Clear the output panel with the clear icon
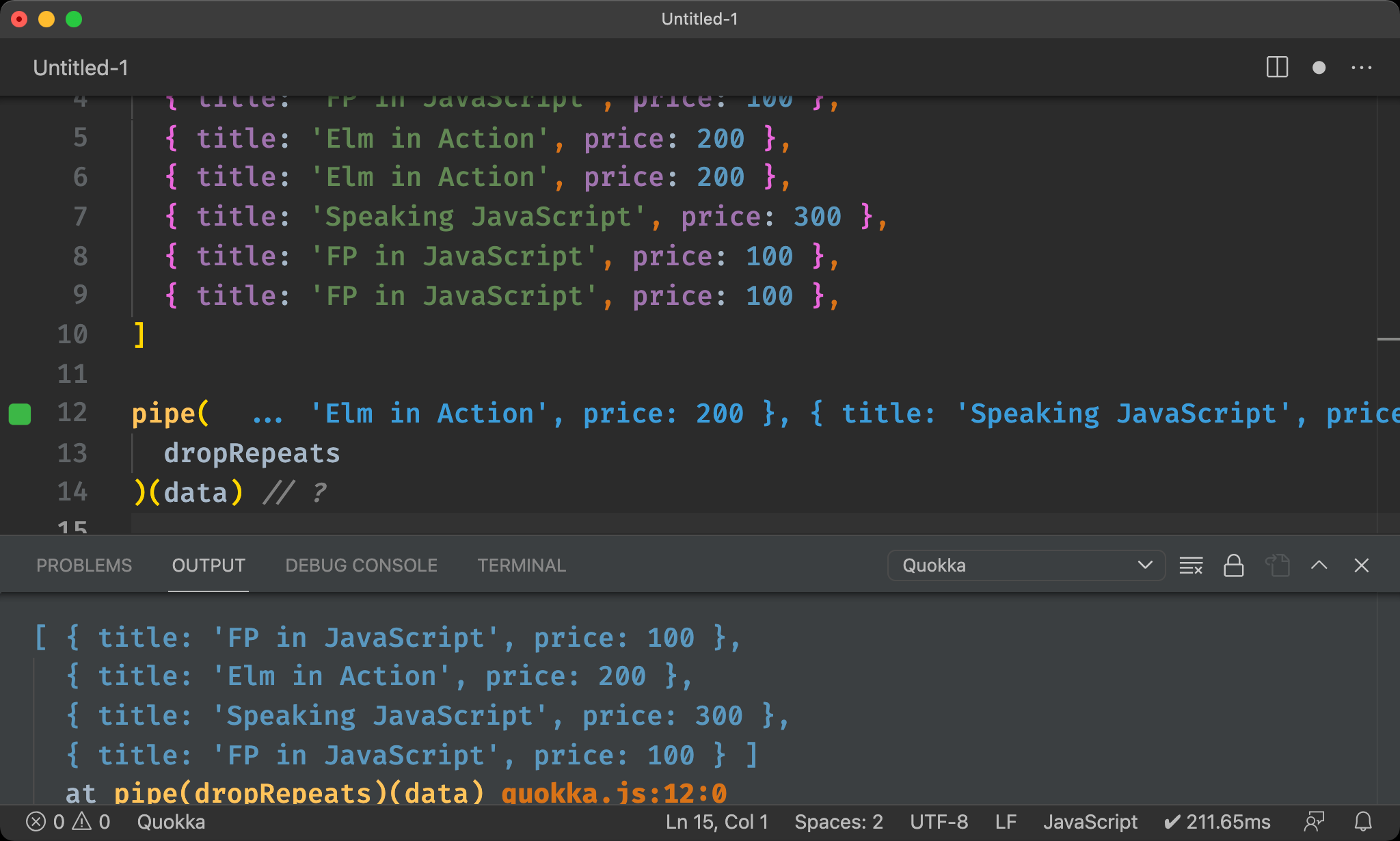Viewport: 1400px width, 841px height. (x=1191, y=565)
